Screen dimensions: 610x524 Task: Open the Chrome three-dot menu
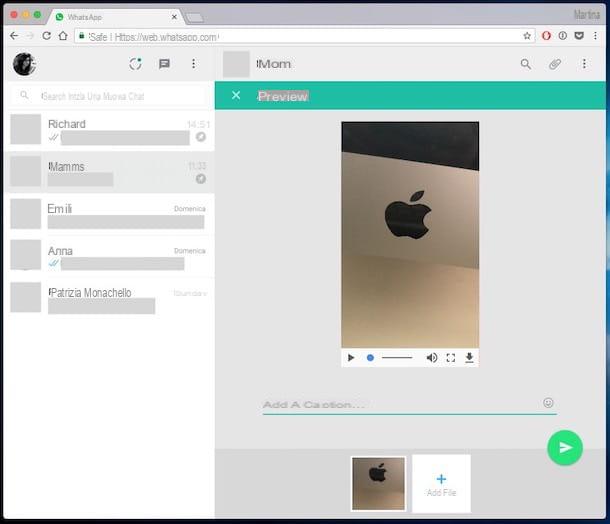pos(595,36)
